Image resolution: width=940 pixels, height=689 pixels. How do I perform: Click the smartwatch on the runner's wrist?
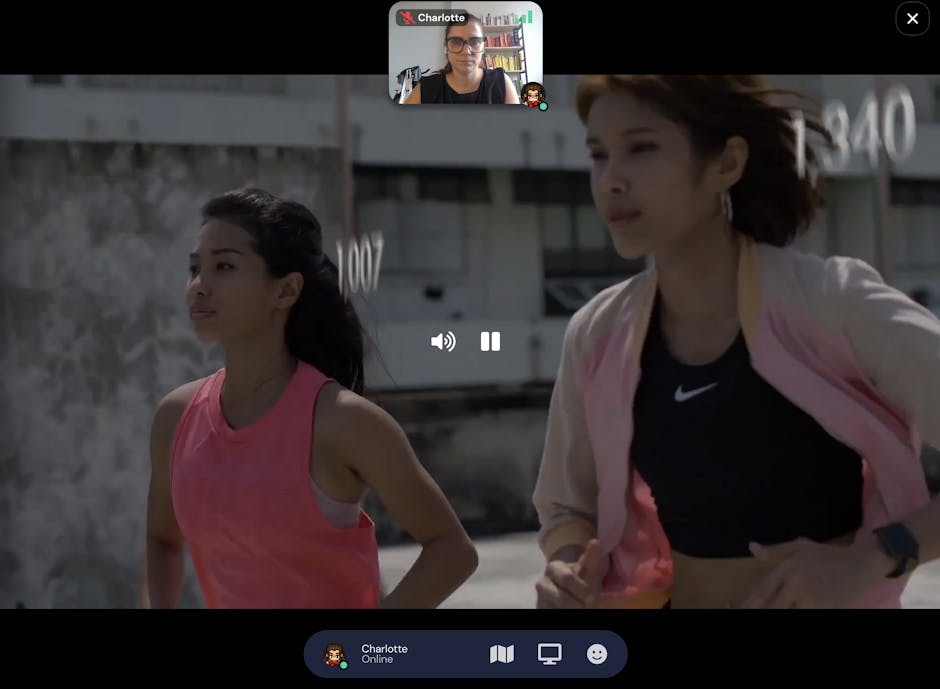tap(897, 548)
